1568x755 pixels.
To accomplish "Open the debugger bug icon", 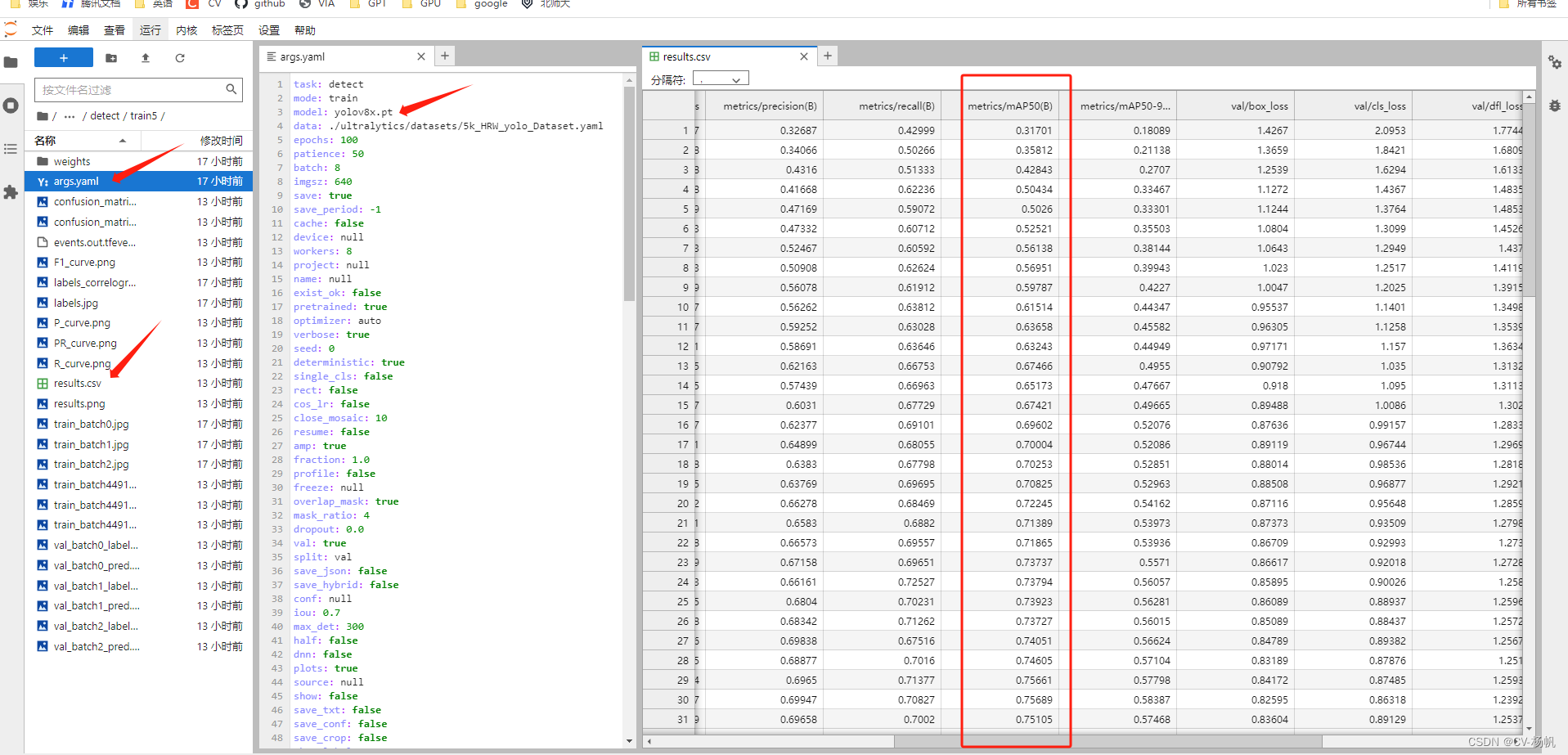I will 1554,106.
